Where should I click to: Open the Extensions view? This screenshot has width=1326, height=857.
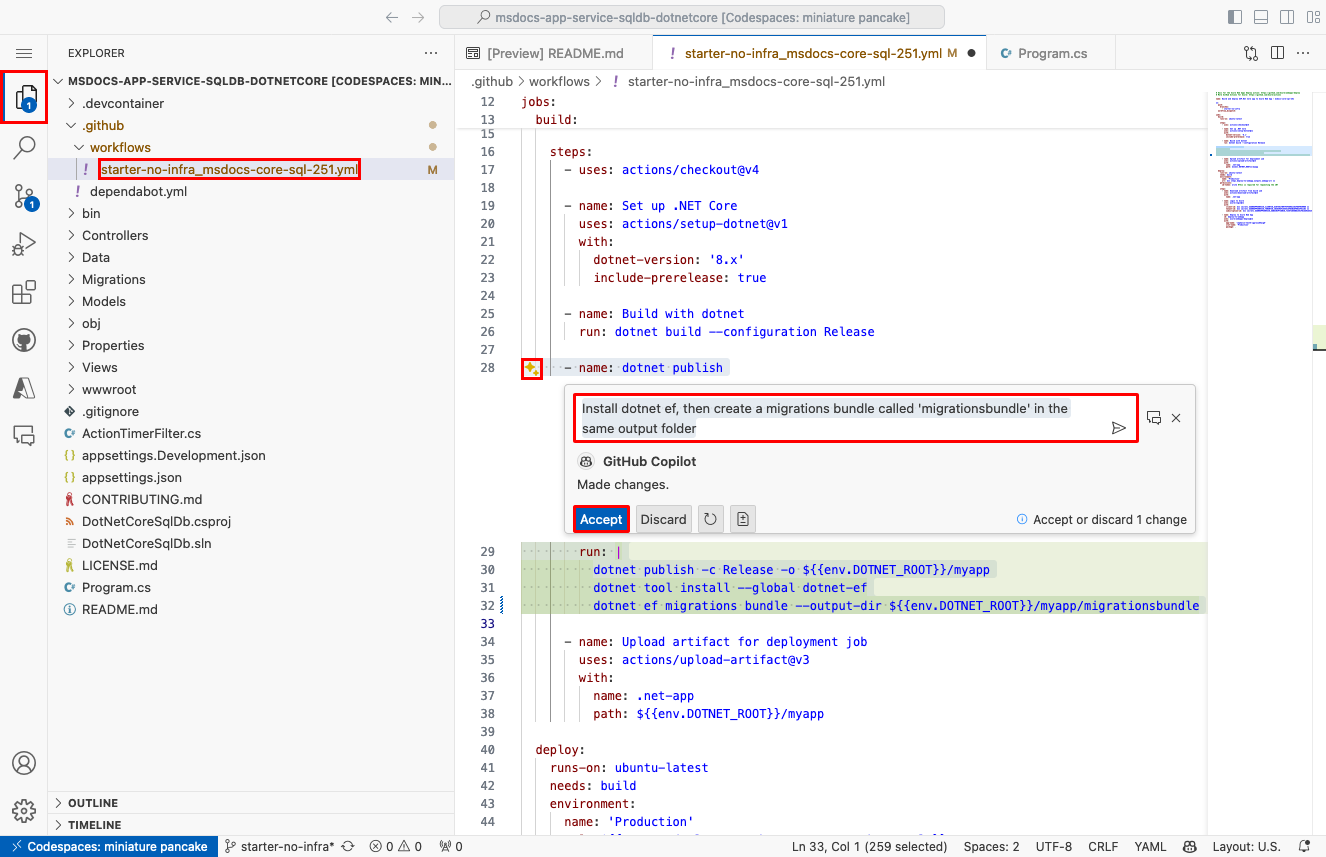tap(24, 291)
